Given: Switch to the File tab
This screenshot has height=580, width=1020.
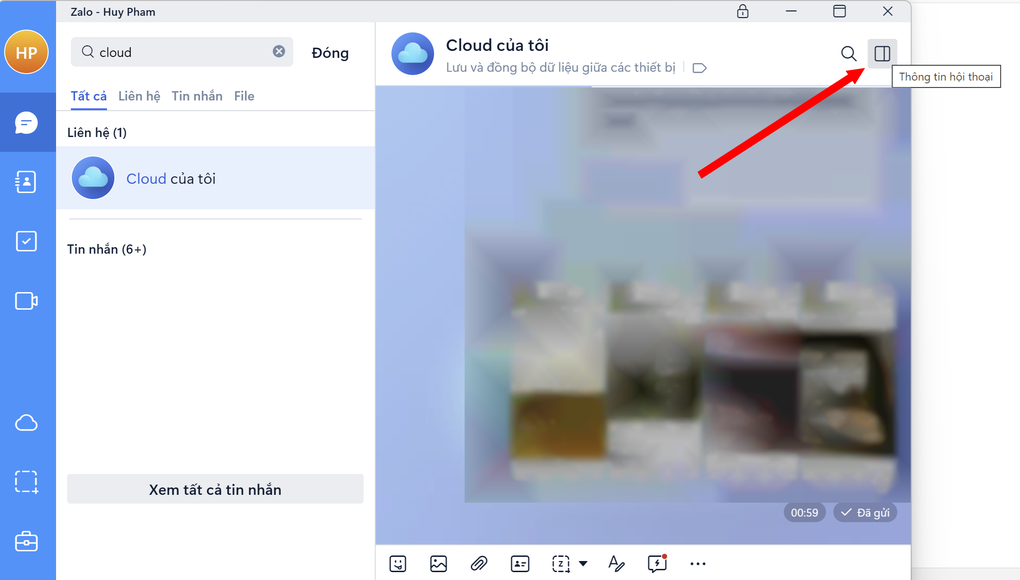Looking at the screenshot, I should (245, 96).
